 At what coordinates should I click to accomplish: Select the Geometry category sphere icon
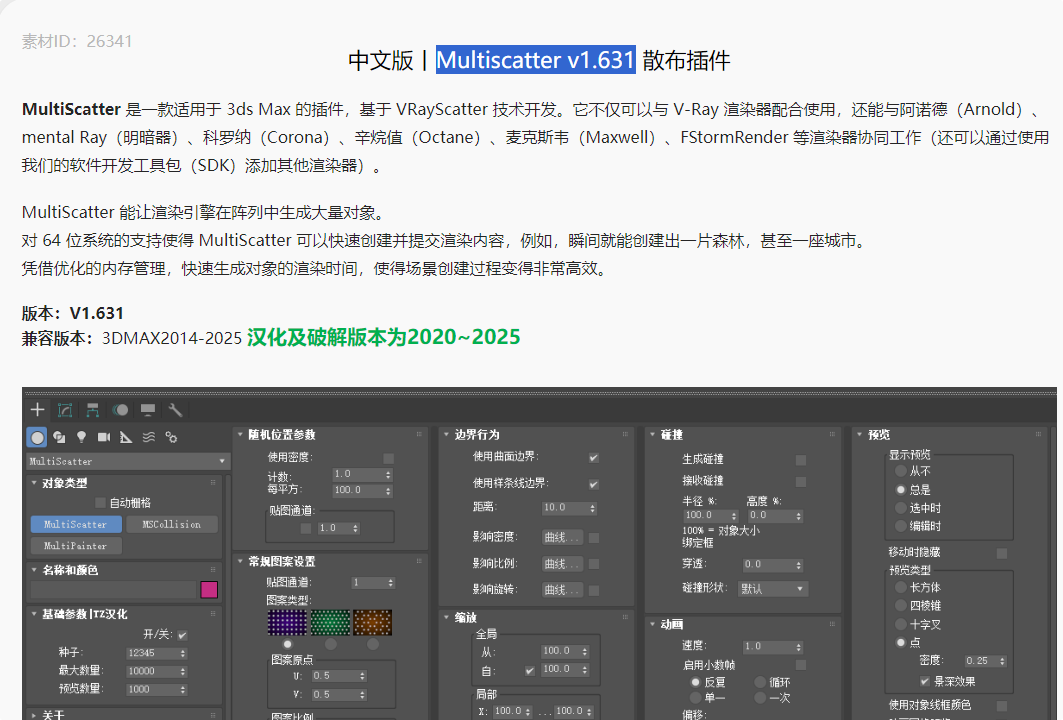(37, 437)
